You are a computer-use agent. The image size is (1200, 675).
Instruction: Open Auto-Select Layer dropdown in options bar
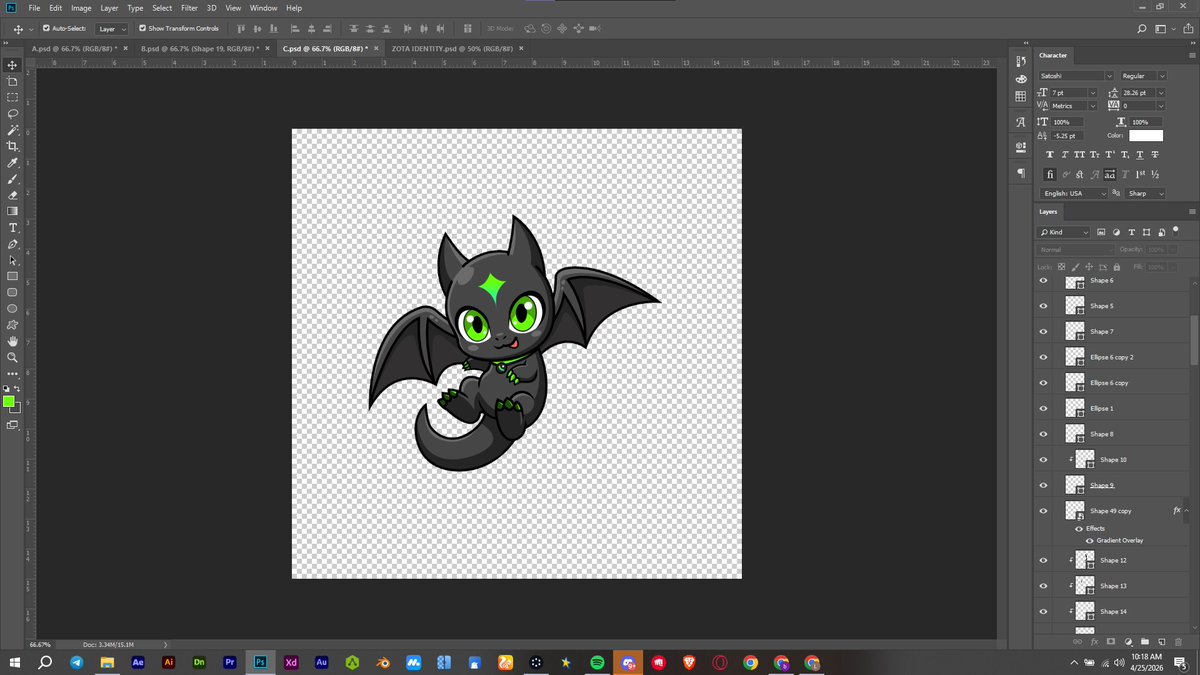(x=112, y=29)
